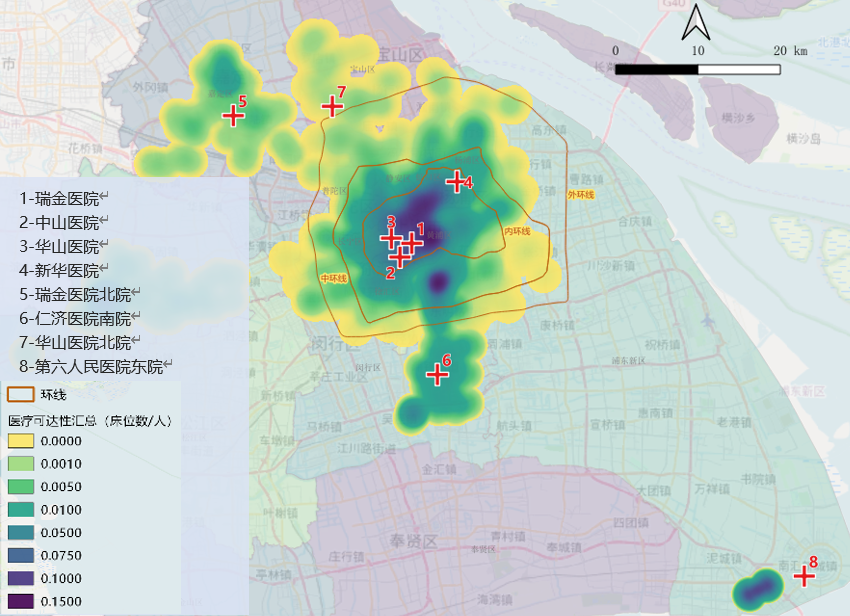Click the '金汇镇' map label
Viewport: 850px width, 616px height.
439,469
